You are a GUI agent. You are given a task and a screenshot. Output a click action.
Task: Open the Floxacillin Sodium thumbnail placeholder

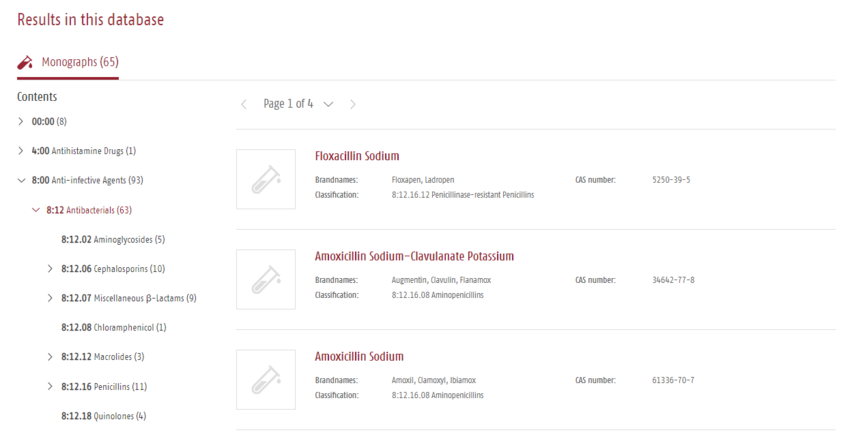tap(266, 179)
